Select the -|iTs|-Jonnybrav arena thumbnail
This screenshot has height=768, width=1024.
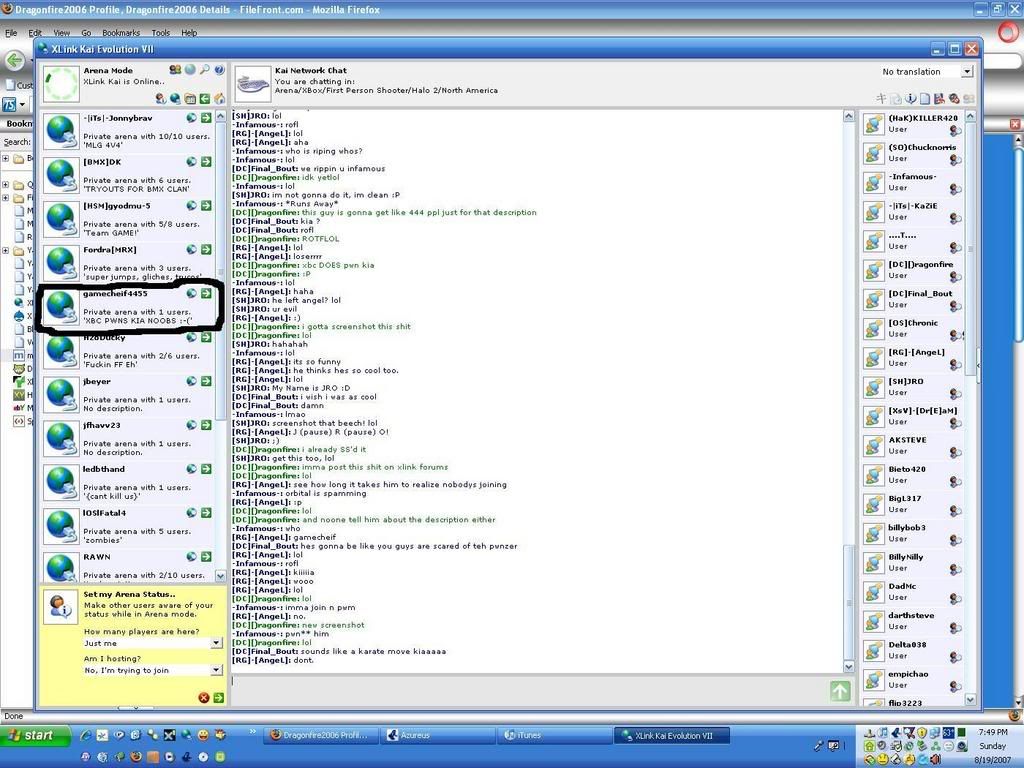(61, 131)
